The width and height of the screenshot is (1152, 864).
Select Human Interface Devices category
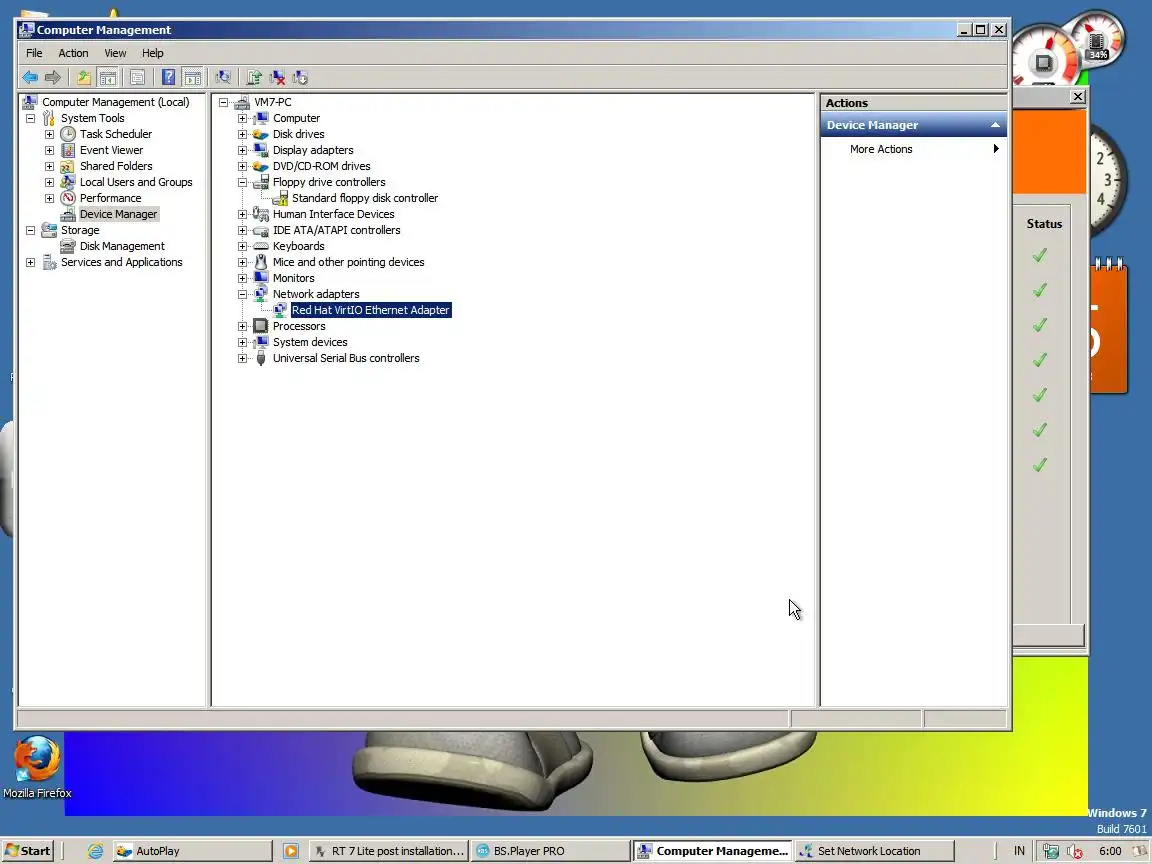334,214
